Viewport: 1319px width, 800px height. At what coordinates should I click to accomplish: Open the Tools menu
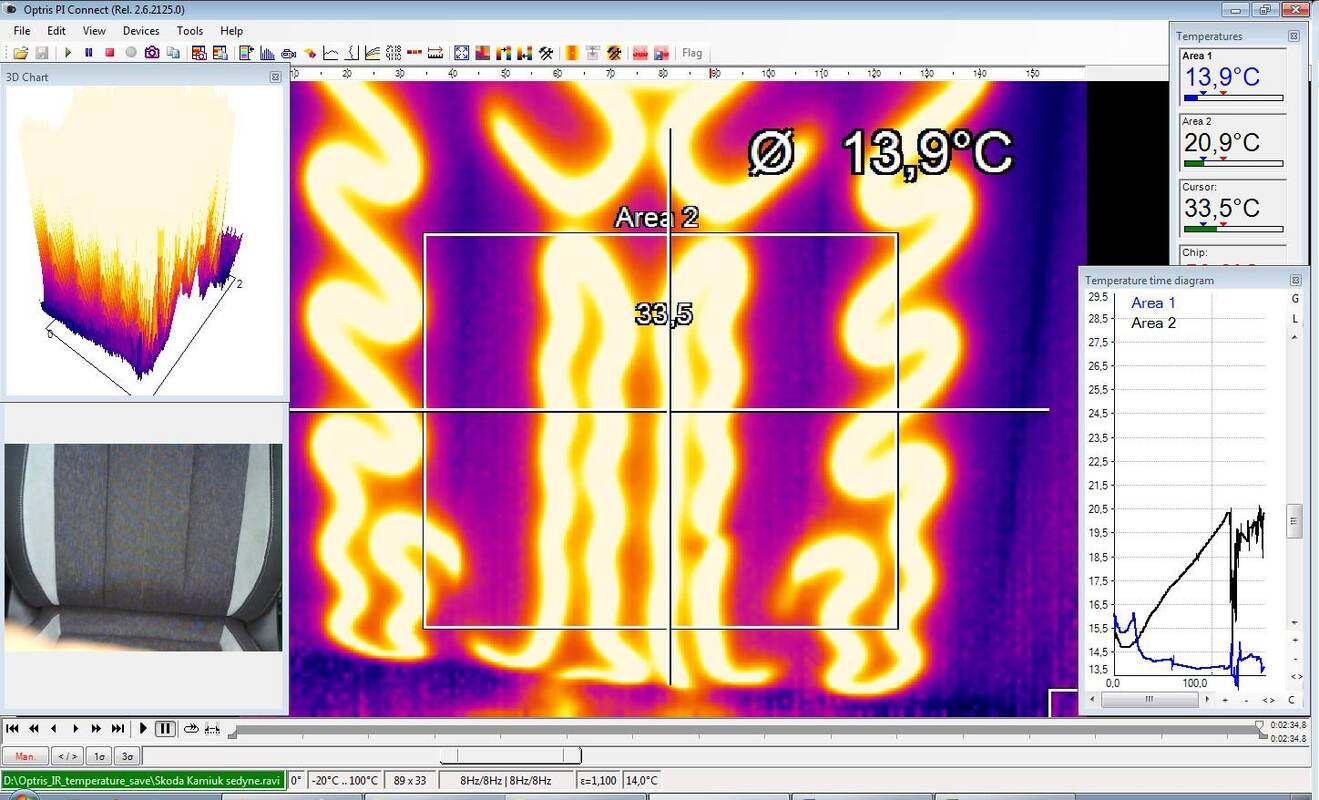[189, 31]
